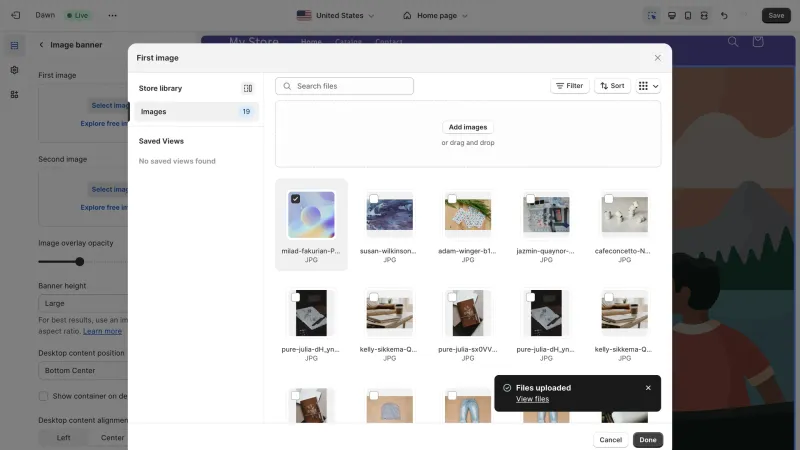This screenshot has height=450, width=800.
Task: Open the three-dots theme actions menu
Action: [x=112, y=15]
